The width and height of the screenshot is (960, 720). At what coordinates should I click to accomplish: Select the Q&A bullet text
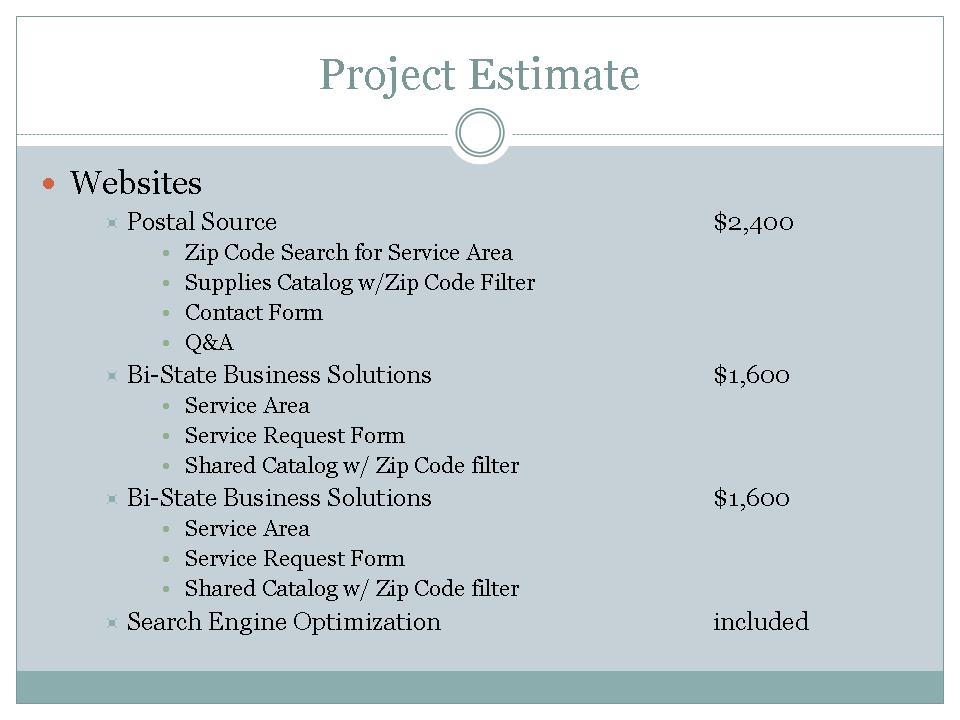(x=209, y=343)
